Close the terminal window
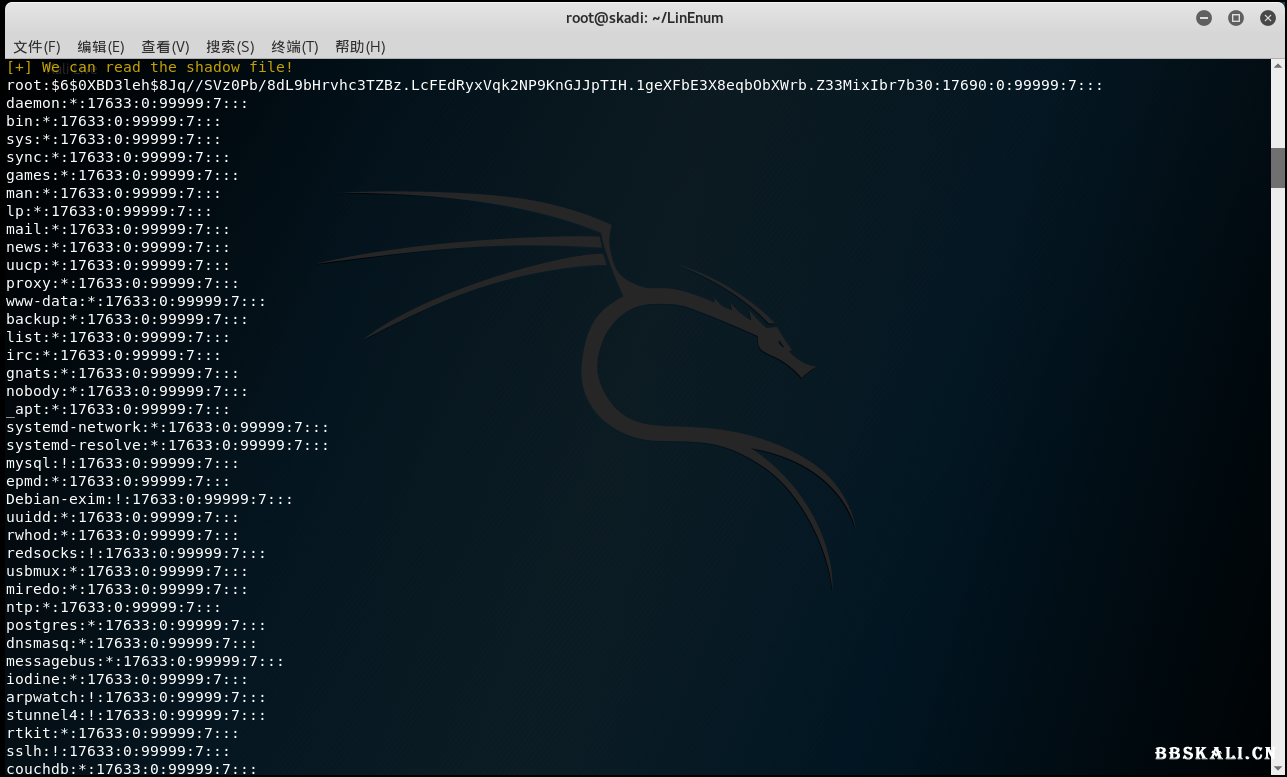 pos(1266,18)
